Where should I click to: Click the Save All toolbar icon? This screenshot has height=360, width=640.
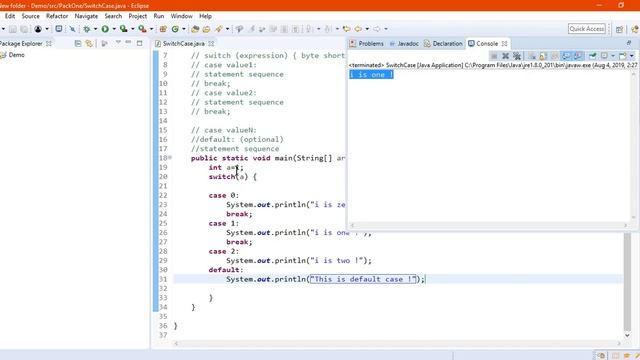coord(24,29)
